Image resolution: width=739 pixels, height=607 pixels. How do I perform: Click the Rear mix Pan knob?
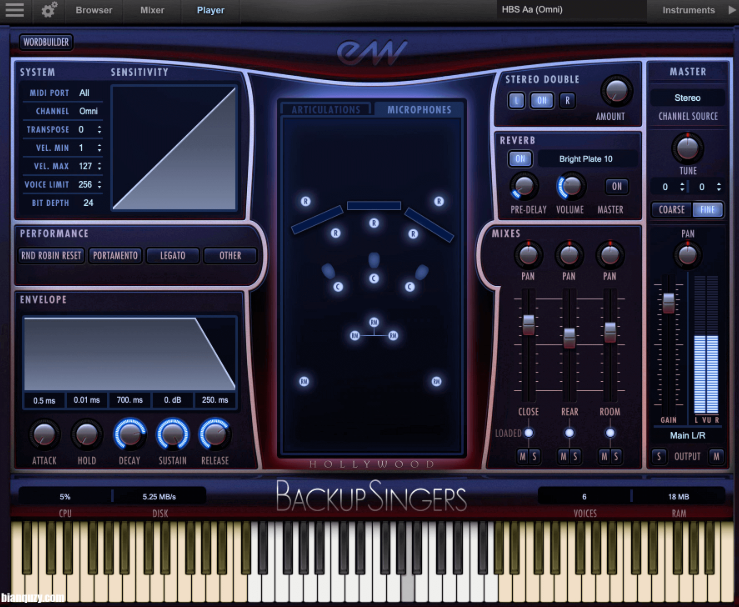(x=569, y=254)
